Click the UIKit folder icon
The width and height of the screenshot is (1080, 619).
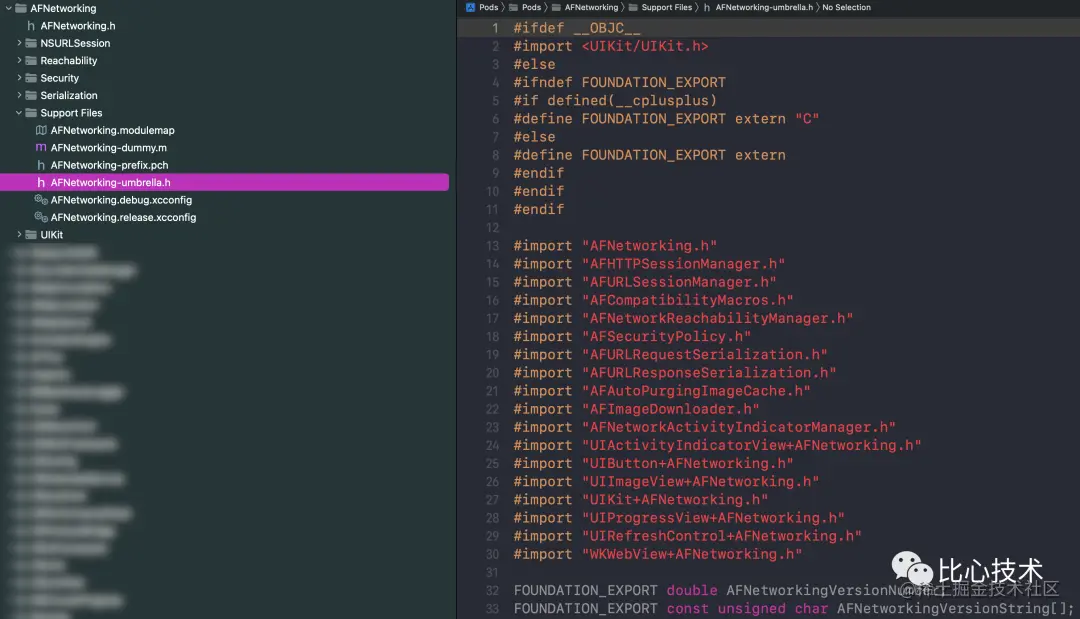tap(31, 234)
